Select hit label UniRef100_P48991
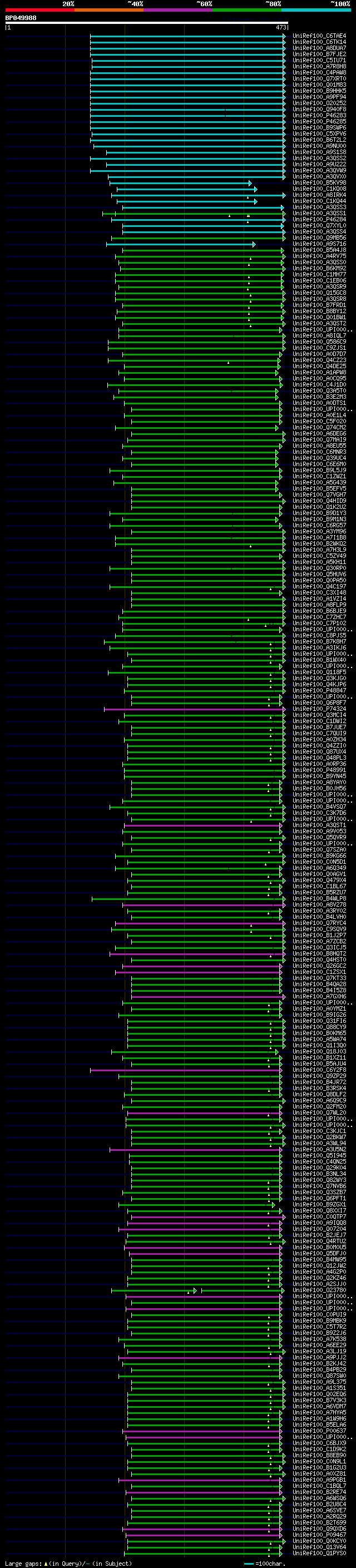 tap(319, 769)
